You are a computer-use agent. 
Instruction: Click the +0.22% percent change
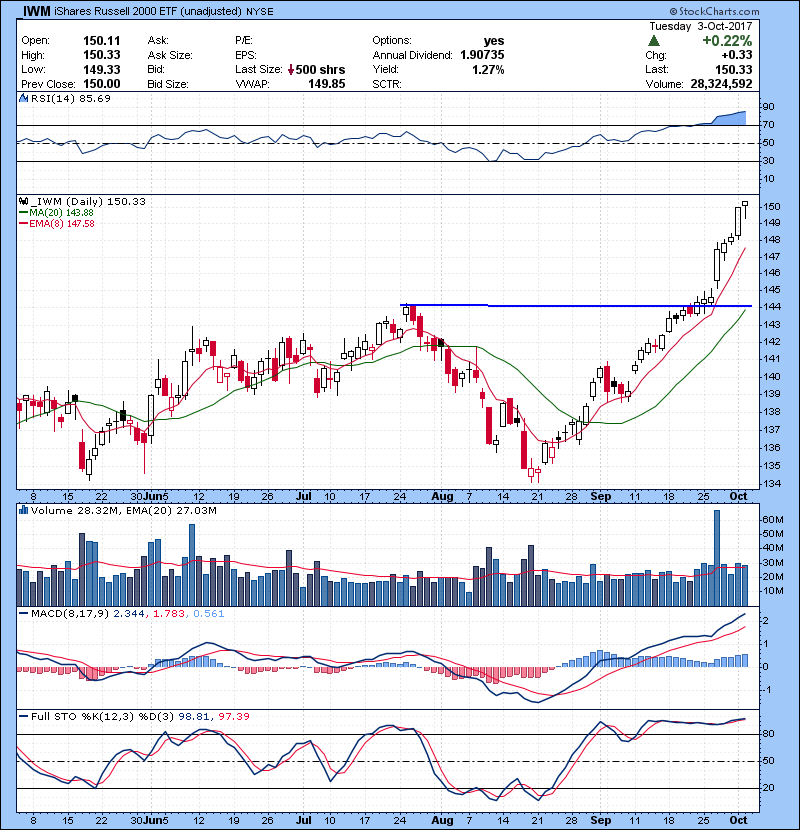point(727,41)
